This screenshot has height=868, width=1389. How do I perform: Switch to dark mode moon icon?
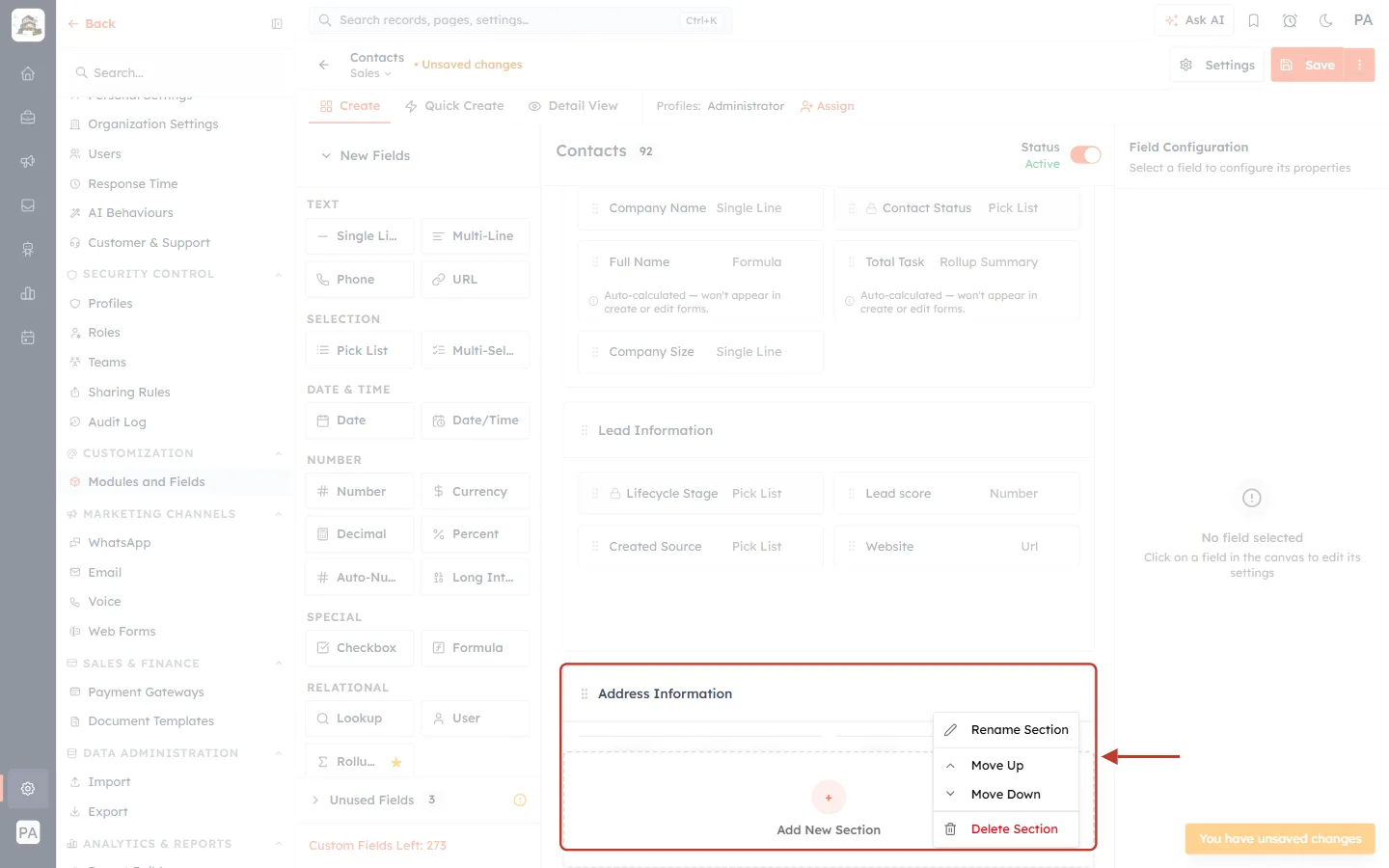point(1326,20)
